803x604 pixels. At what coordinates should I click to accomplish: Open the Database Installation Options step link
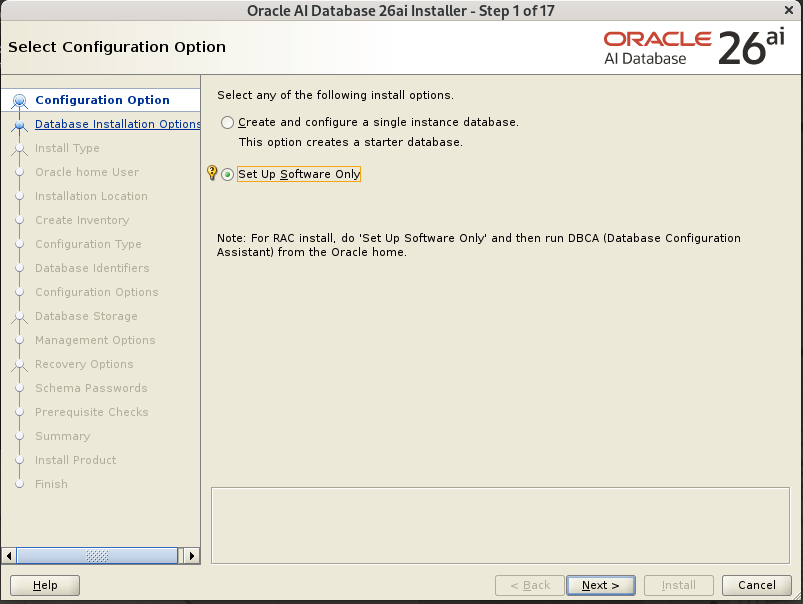pos(117,124)
